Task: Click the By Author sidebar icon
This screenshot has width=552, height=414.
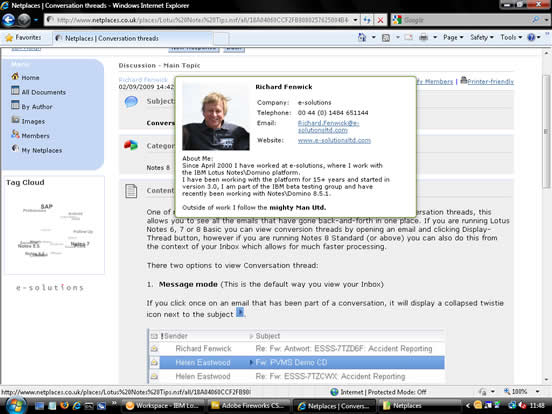Action: (x=15, y=105)
